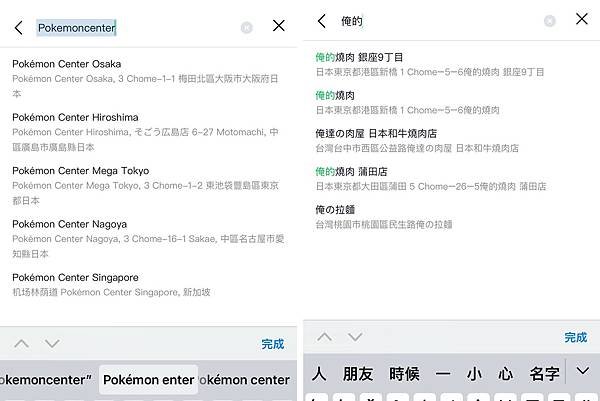Viewport: 600px width, 401px height.
Task: Select Pokémon Center Hiroshima result
Action: [x=148, y=132]
